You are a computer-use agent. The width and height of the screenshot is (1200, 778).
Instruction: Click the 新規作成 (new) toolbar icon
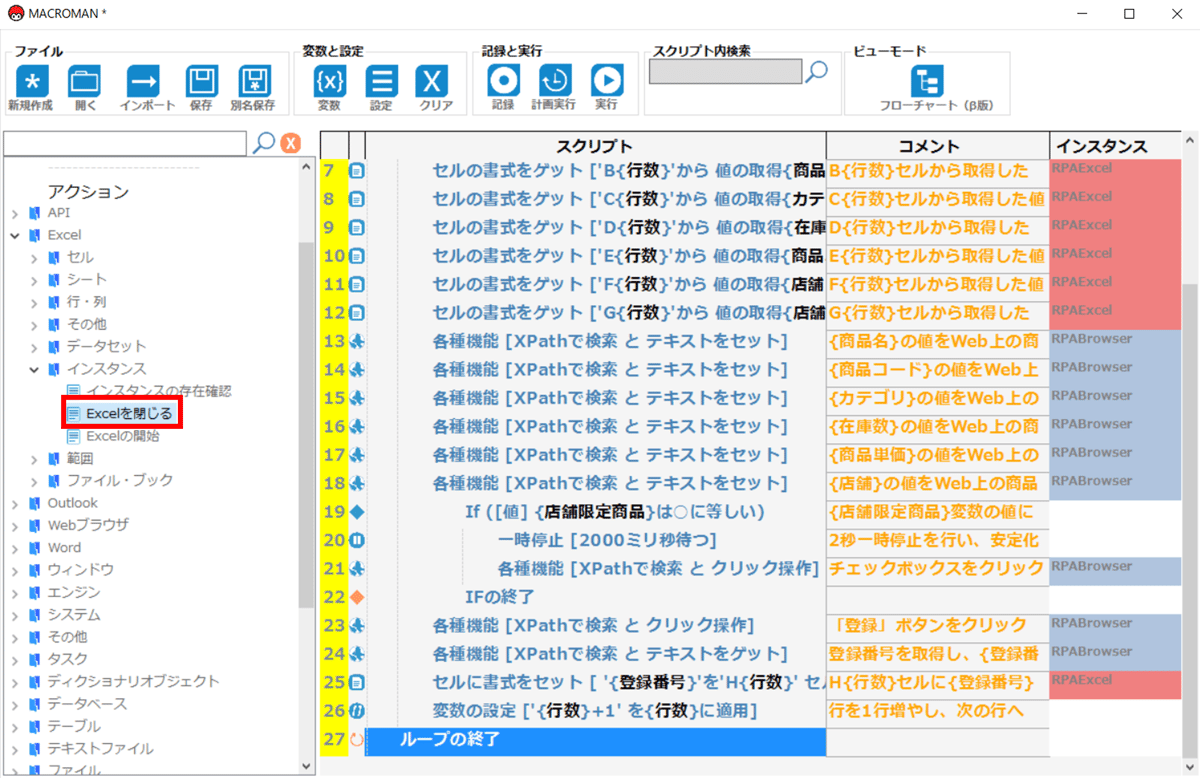[x=30, y=81]
